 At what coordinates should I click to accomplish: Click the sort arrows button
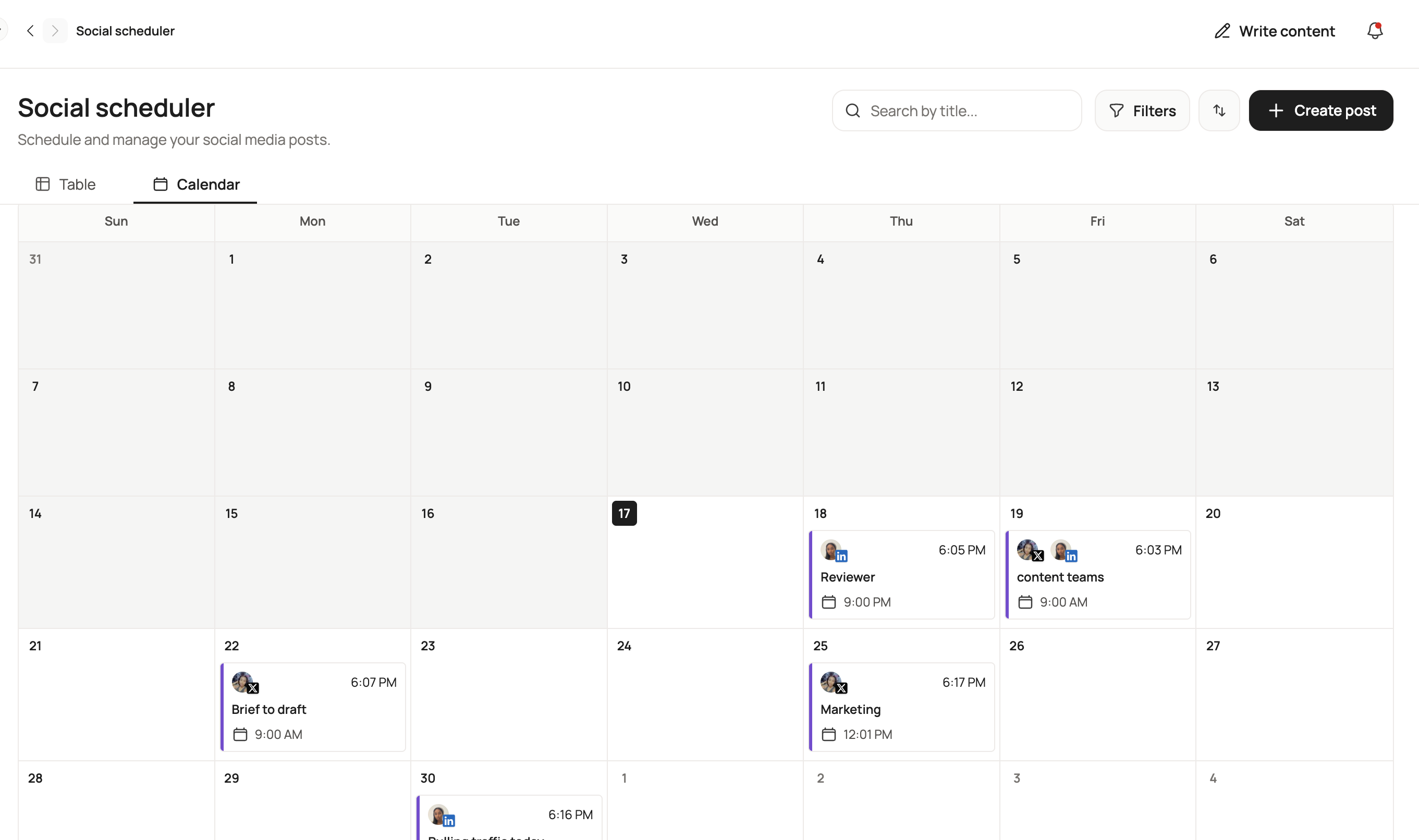[x=1218, y=110]
